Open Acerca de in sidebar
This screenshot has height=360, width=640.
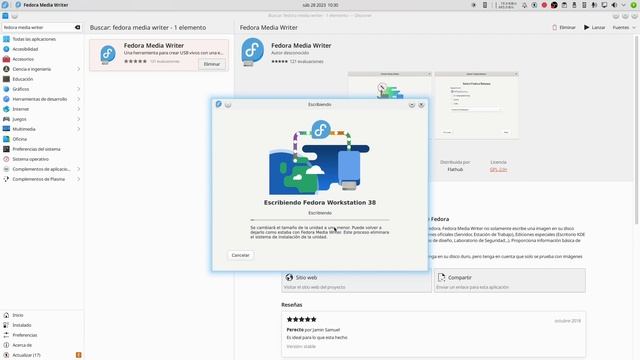[41, 345]
